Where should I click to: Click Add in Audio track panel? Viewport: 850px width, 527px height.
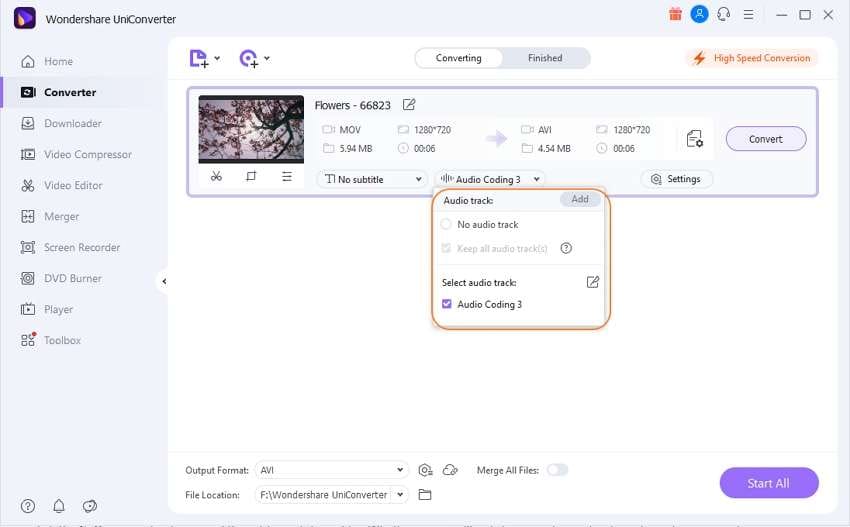click(580, 200)
